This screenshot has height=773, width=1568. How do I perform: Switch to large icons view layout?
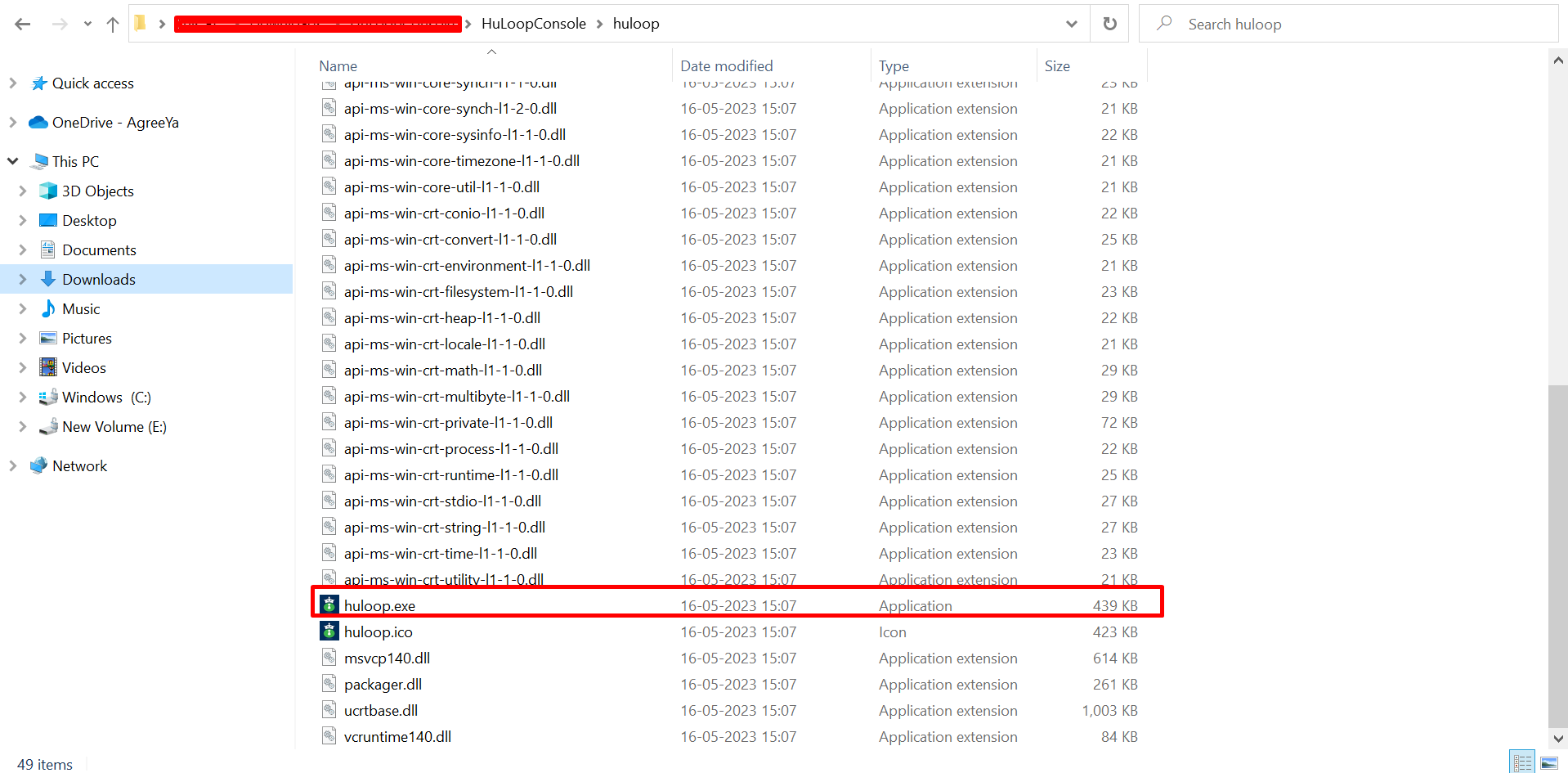pyautogui.click(x=1549, y=762)
